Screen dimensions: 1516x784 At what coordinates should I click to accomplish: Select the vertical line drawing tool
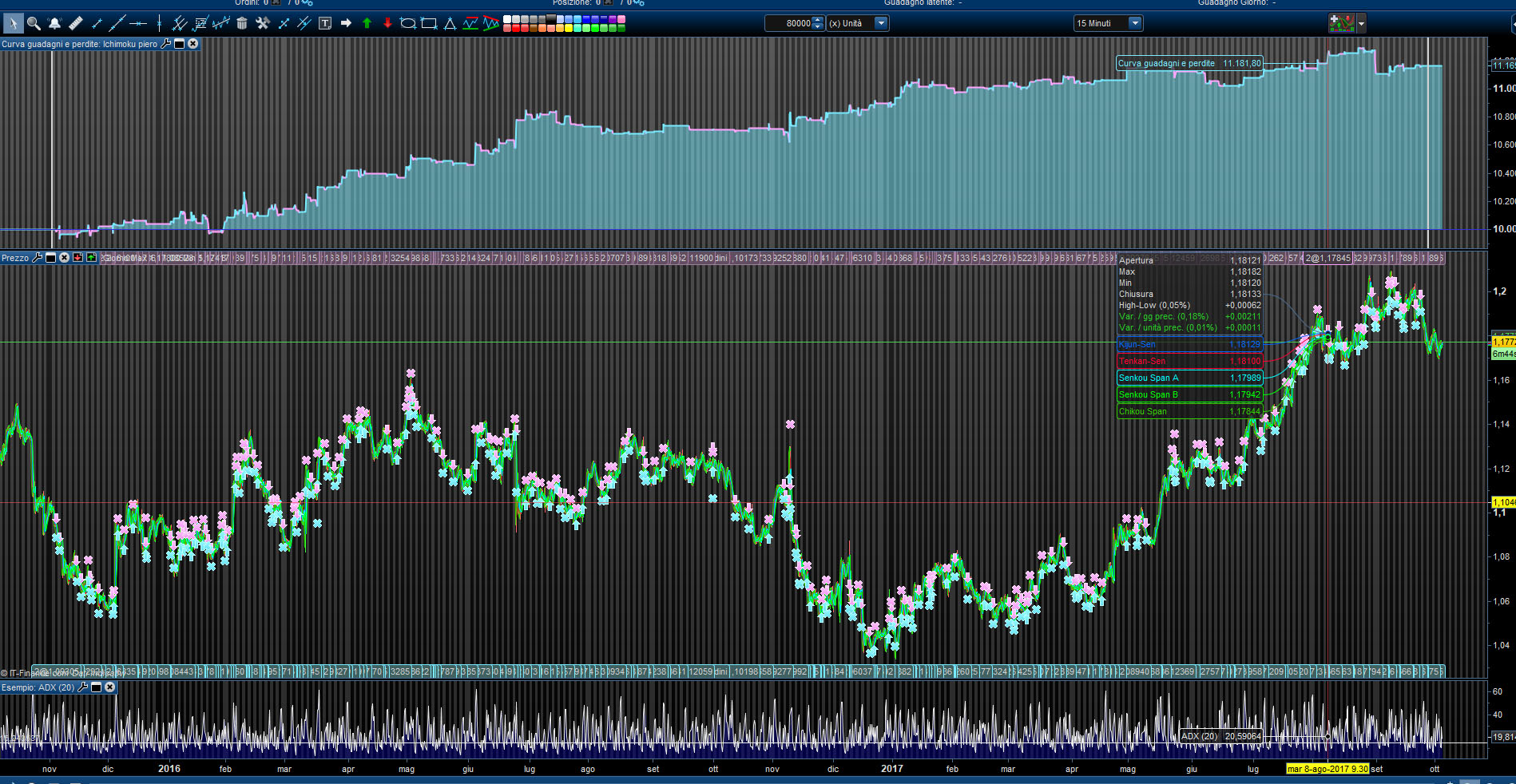coord(159,23)
